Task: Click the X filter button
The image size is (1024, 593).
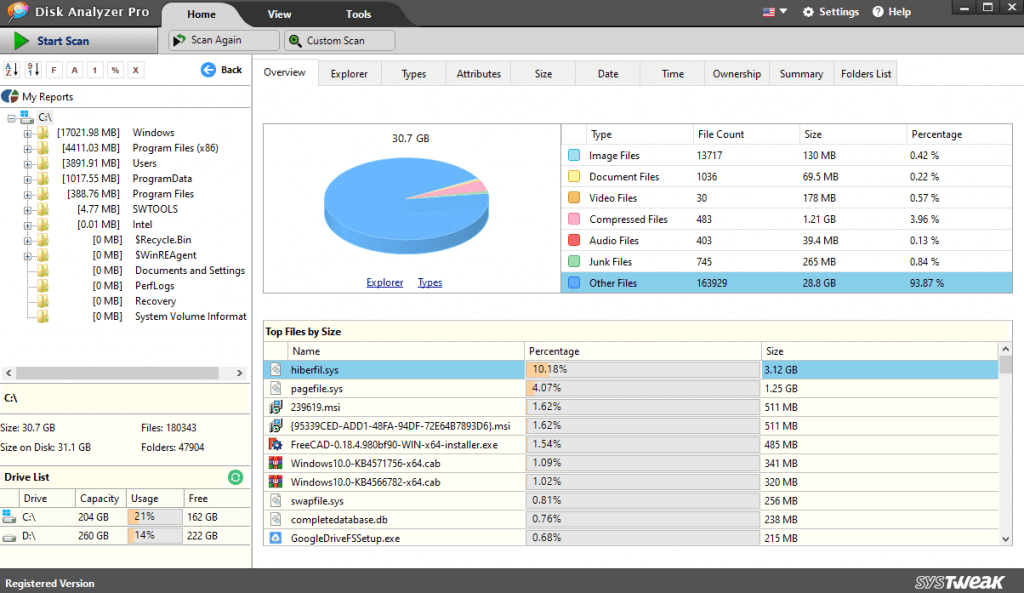Action: pyautogui.click(x=135, y=70)
